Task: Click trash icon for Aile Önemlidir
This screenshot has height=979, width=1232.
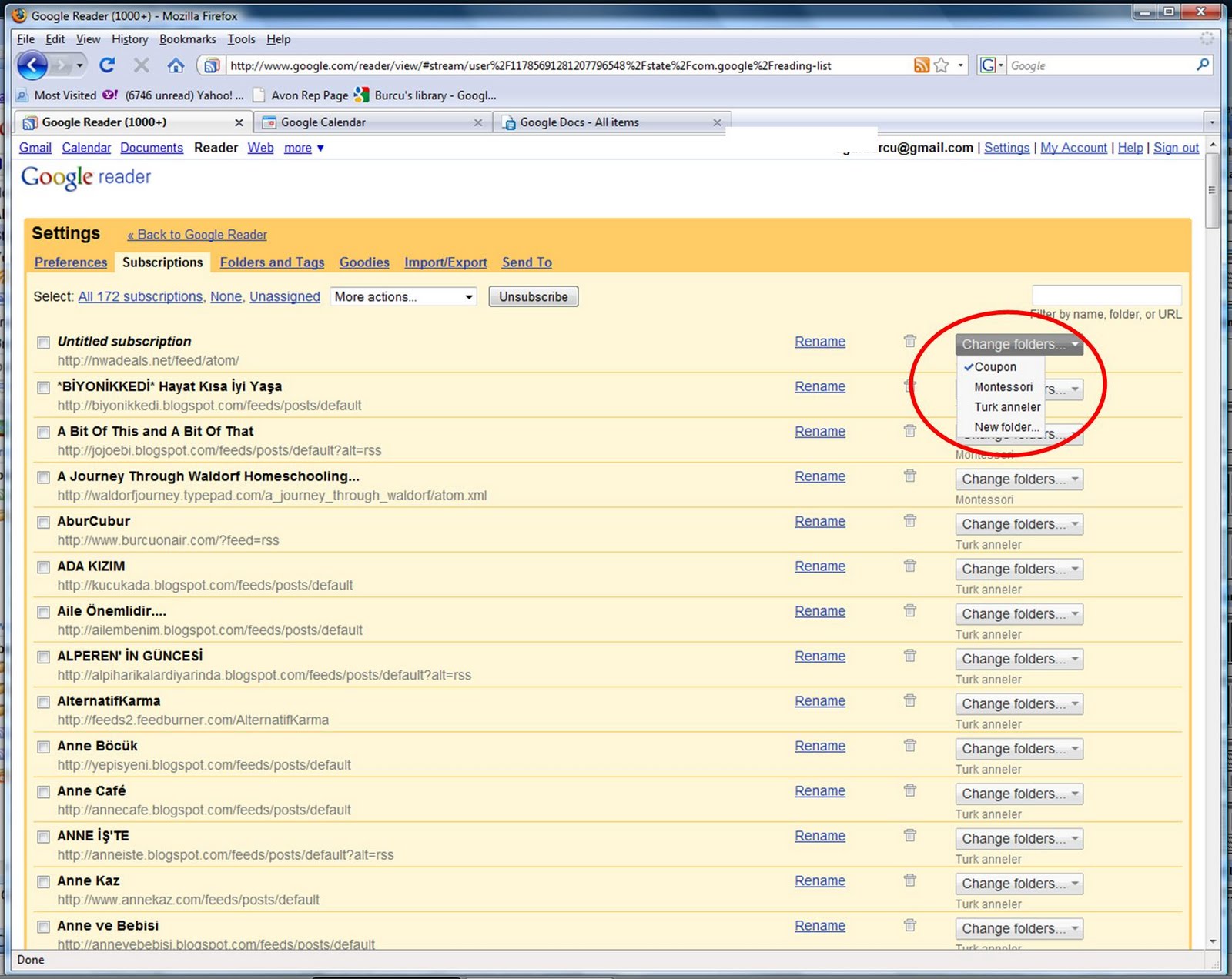Action: pyautogui.click(x=910, y=610)
